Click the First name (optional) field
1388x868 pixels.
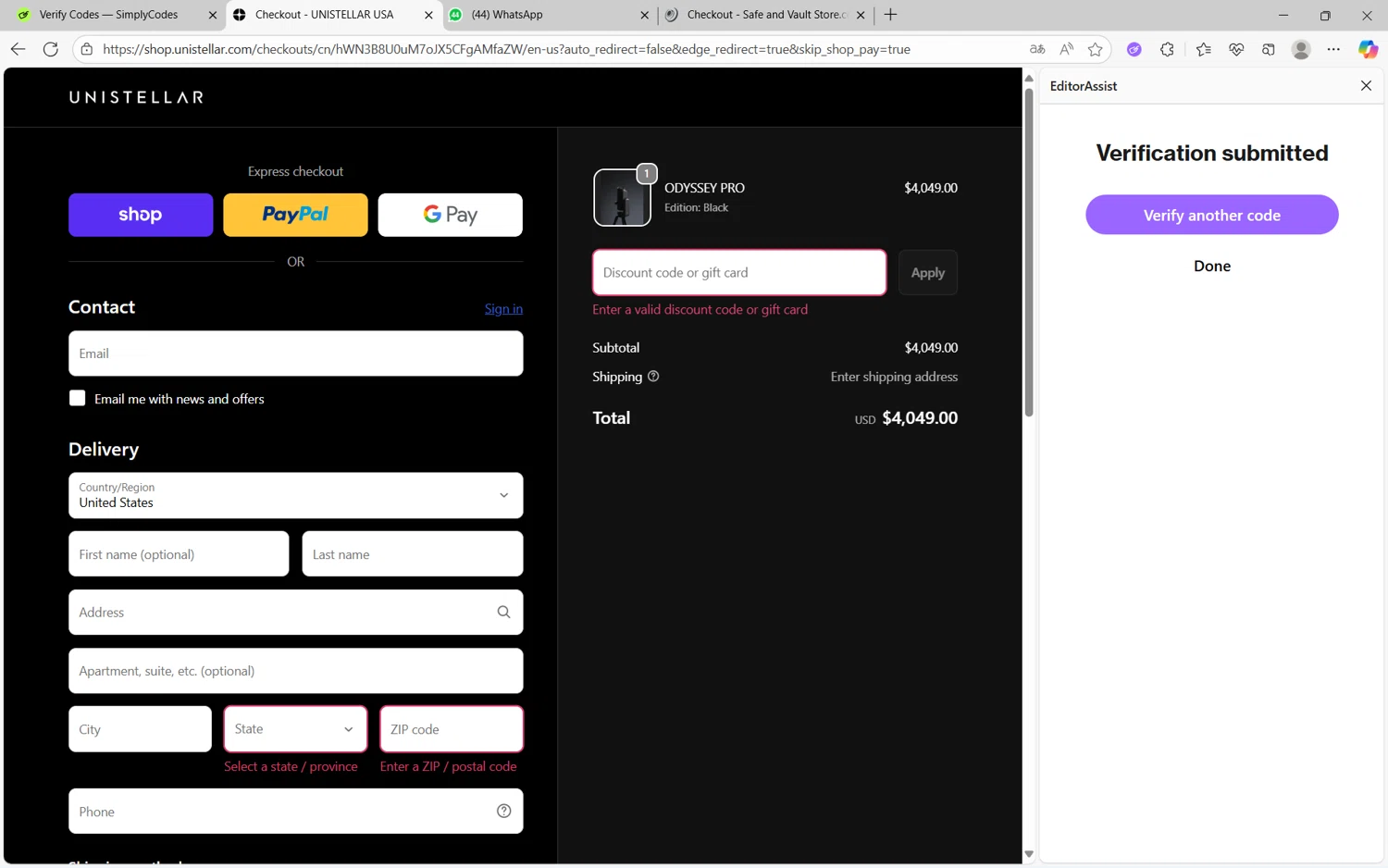click(179, 553)
